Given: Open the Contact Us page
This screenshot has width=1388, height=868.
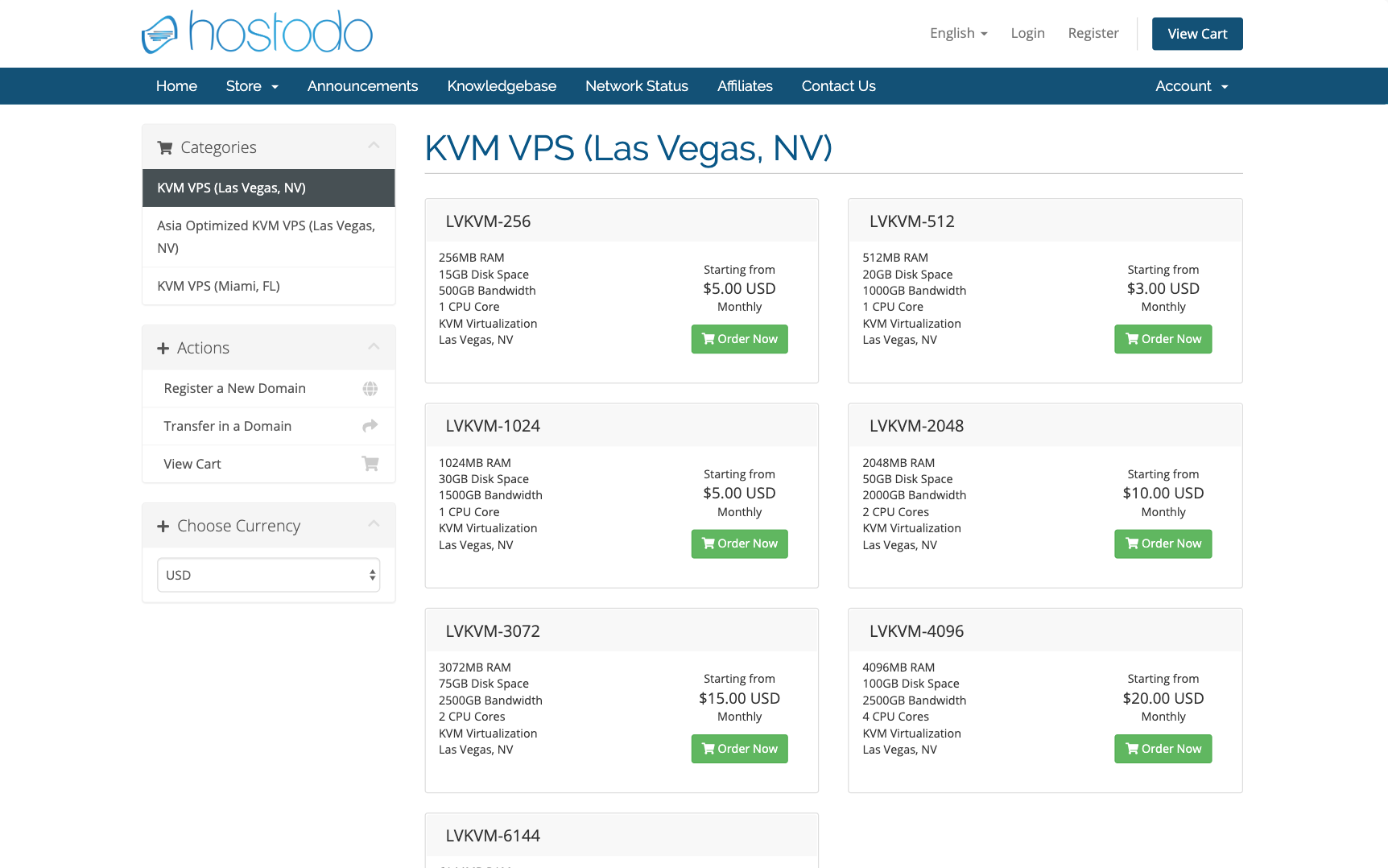Looking at the screenshot, I should tap(839, 86).
